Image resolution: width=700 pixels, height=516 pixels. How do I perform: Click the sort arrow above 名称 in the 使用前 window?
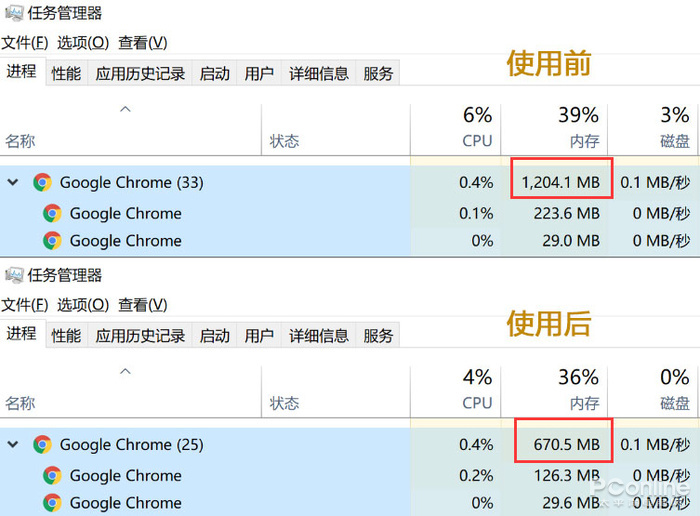125,109
